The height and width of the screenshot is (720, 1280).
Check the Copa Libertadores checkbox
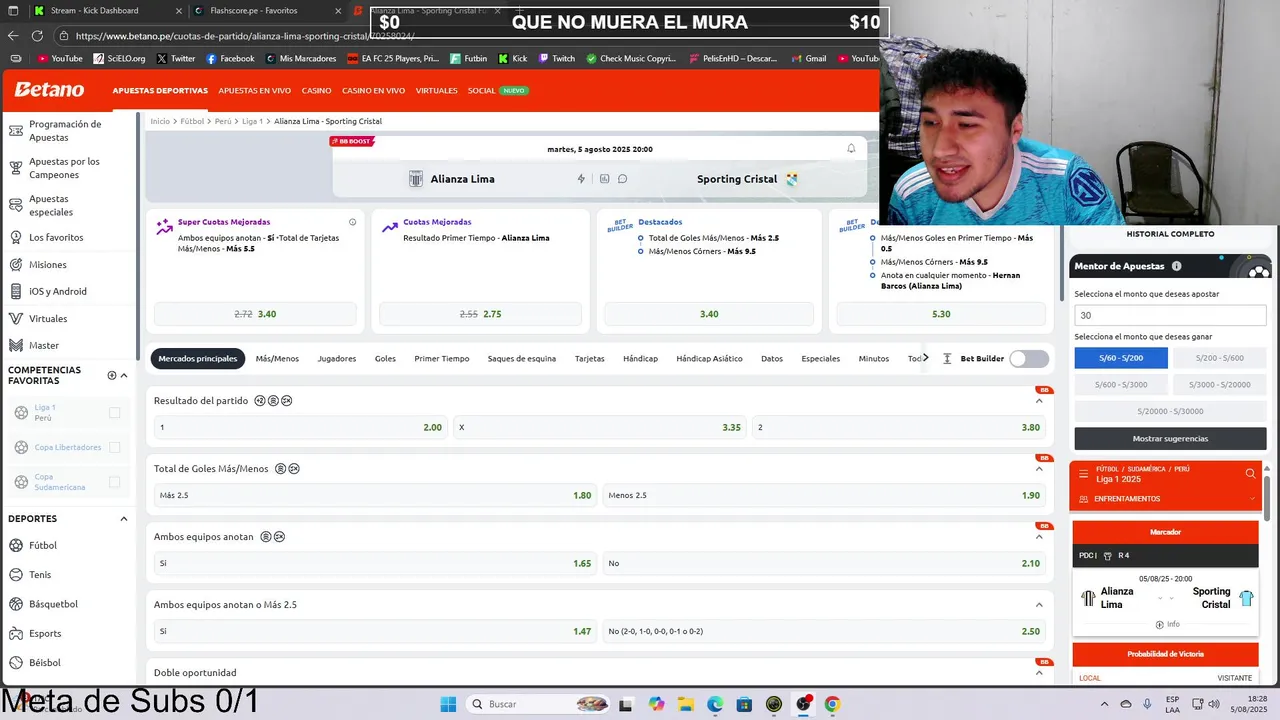(x=114, y=447)
